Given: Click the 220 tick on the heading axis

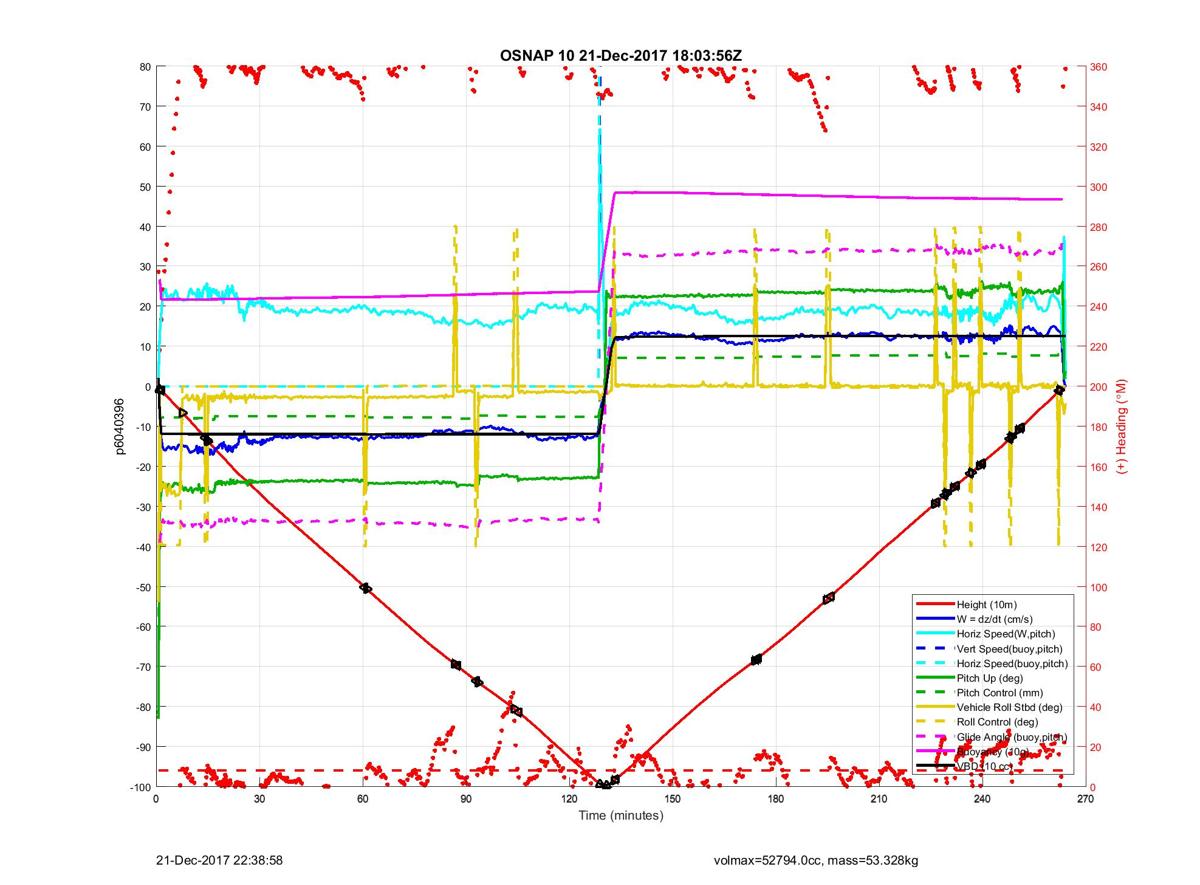Looking at the screenshot, I should [1099, 347].
